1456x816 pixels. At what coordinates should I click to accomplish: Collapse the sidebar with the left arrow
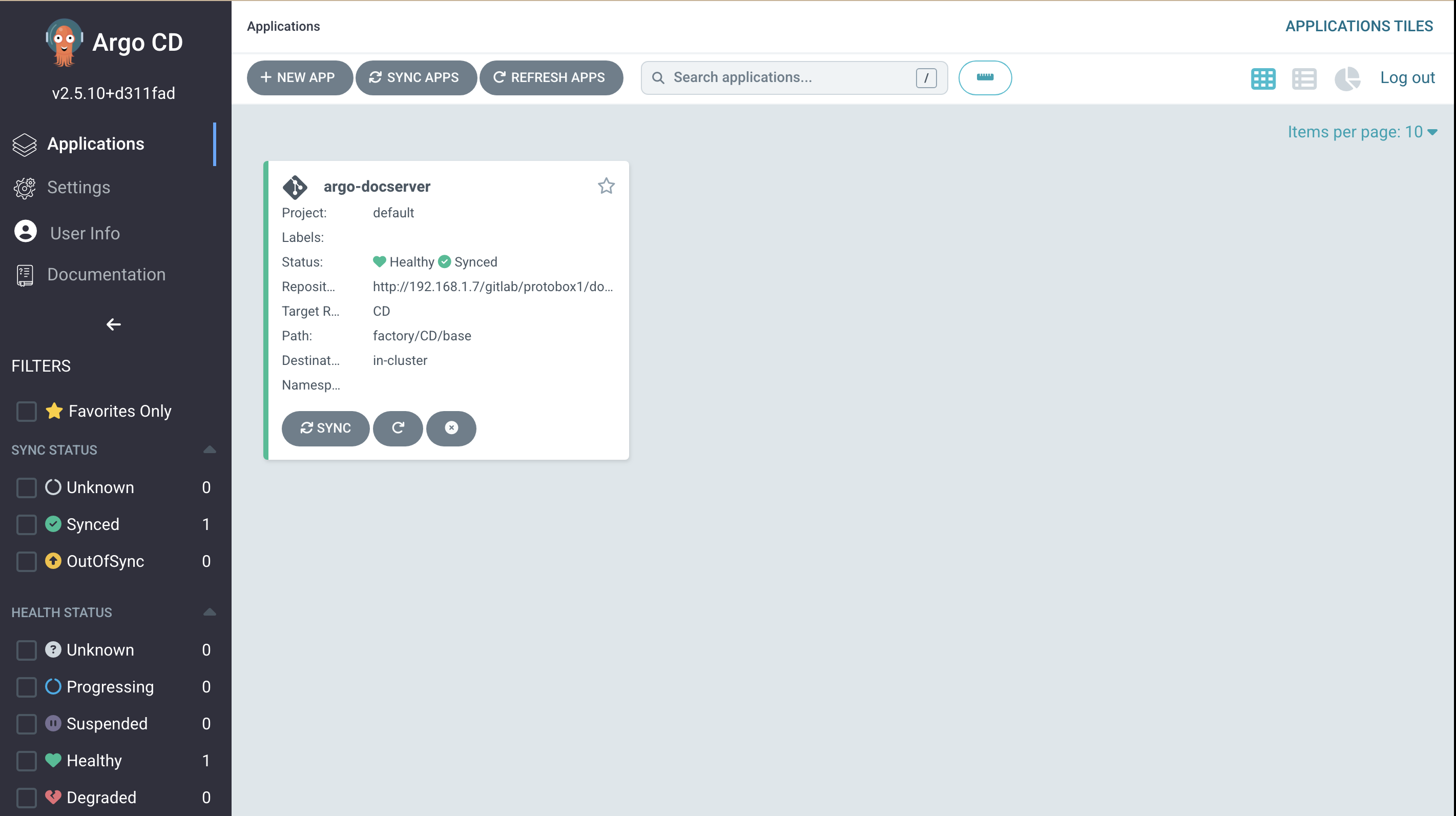114,324
